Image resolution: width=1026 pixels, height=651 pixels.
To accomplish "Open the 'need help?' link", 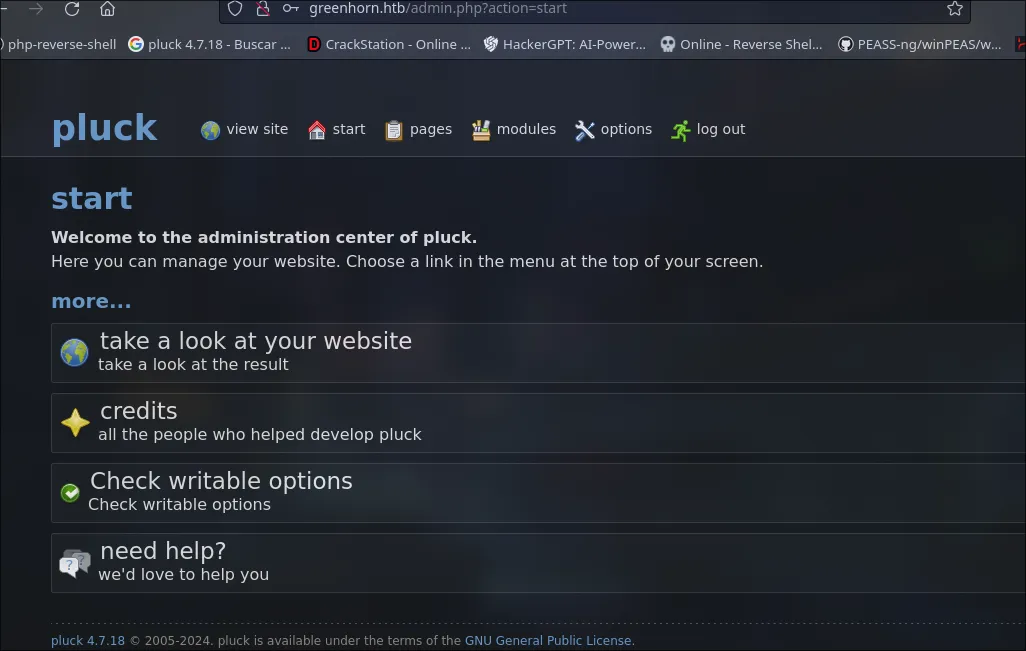I will coord(163,551).
